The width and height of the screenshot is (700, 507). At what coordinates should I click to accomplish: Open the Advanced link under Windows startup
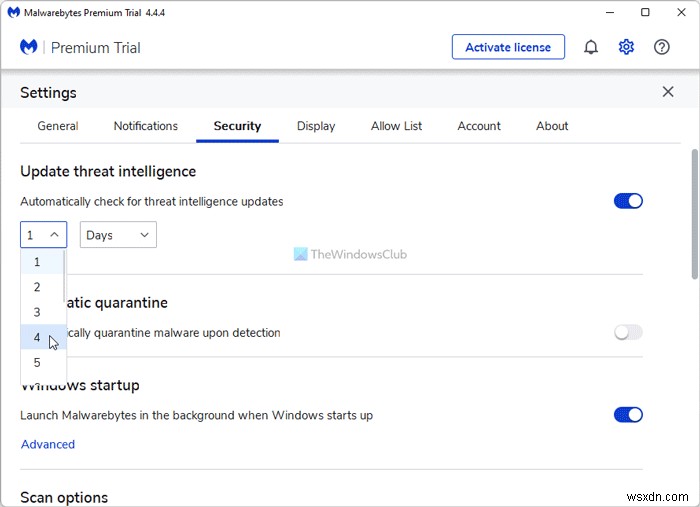tap(48, 445)
